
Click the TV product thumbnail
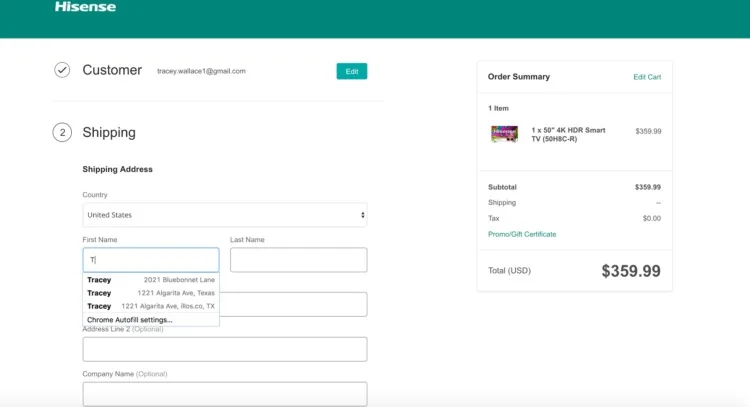click(504, 134)
